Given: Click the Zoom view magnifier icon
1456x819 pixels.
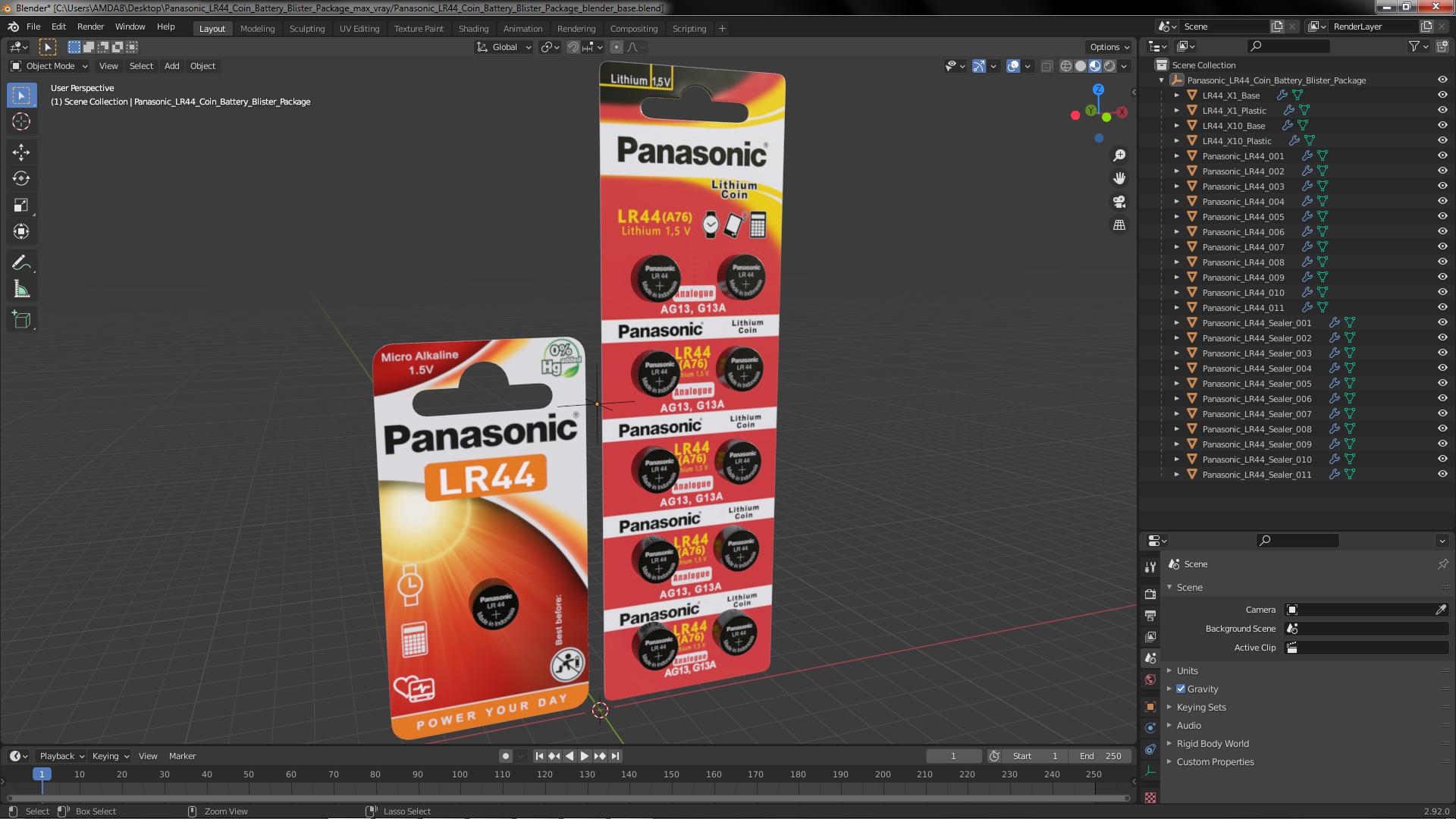Looking at the screenshot, I should (1119, 155).
